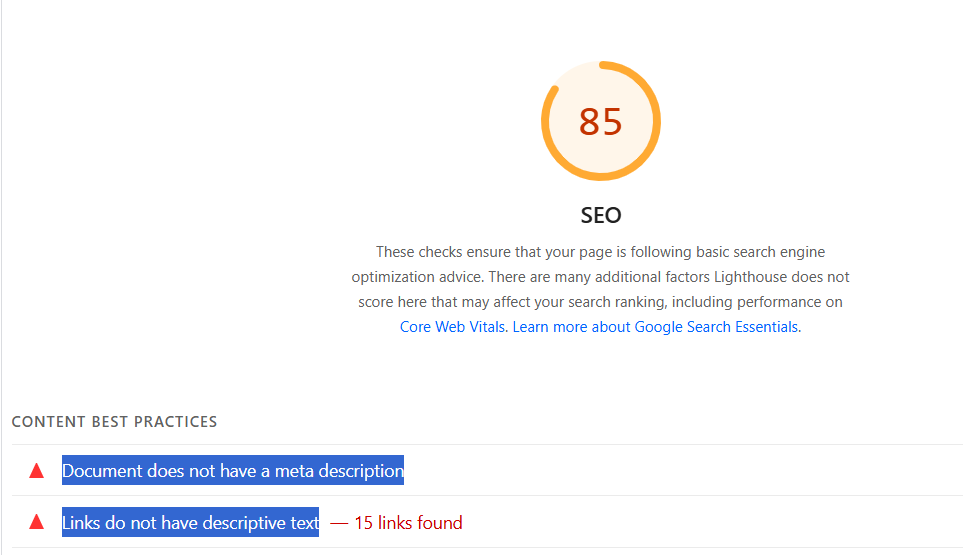This screenshot has height=555, width=963.
Task: Expand 'Document does not have a meta description'
Action: (233, 470)
